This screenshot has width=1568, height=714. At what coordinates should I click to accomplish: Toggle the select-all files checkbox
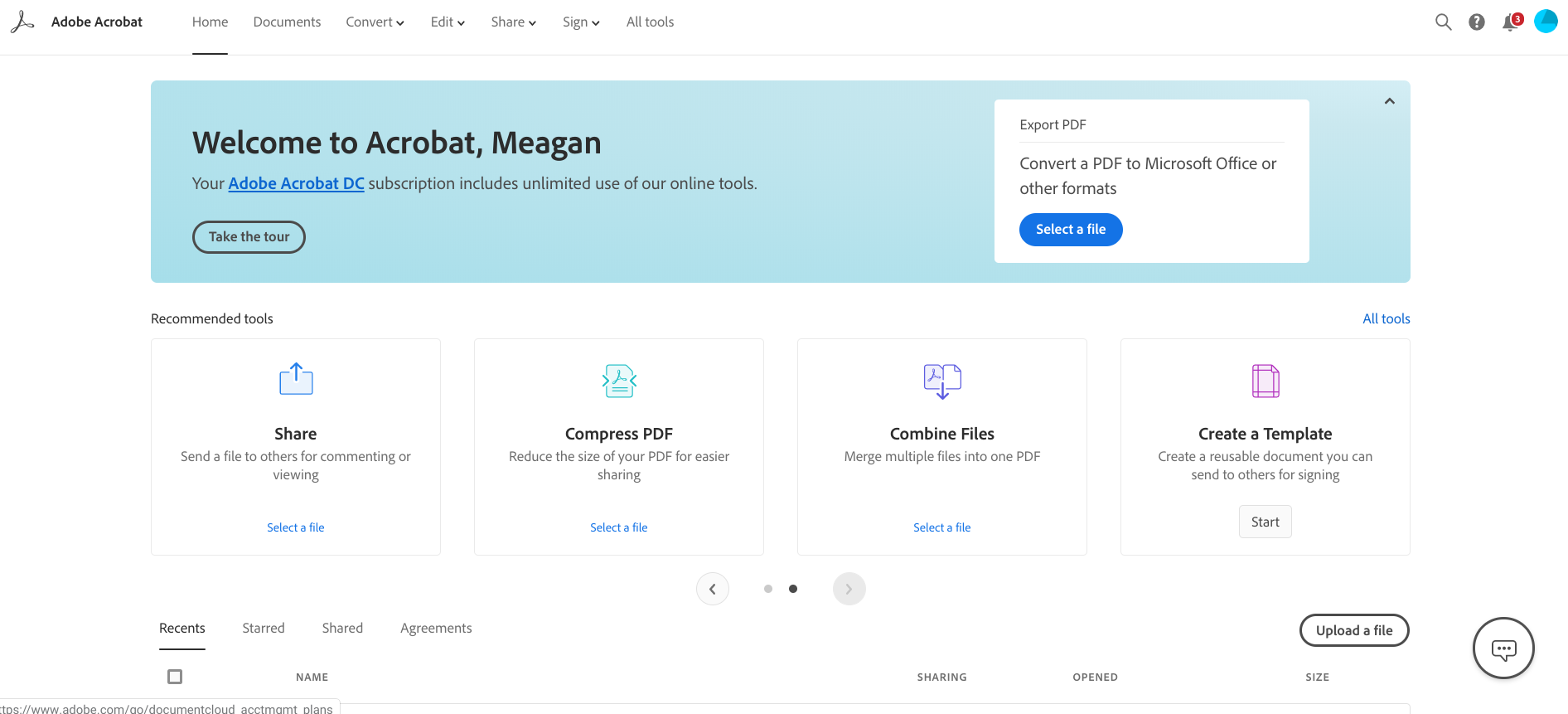(x=175, y=677)
